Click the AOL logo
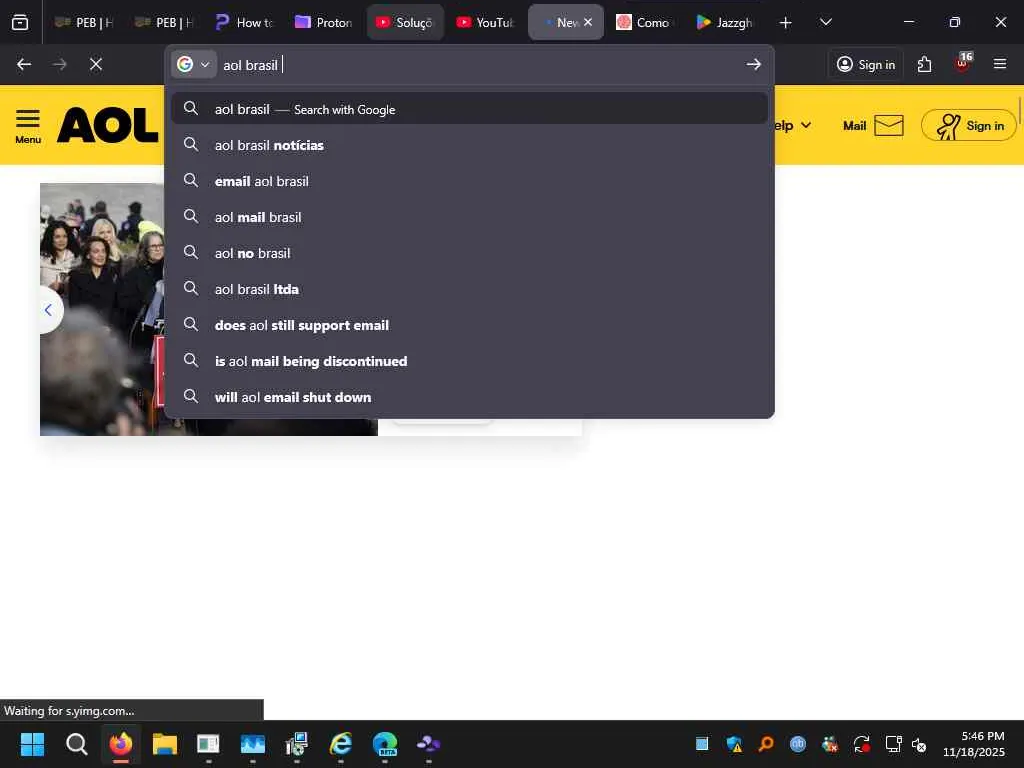Viewport: 1024px width, 768px height. pyautogui.click(x=108, y=125)
